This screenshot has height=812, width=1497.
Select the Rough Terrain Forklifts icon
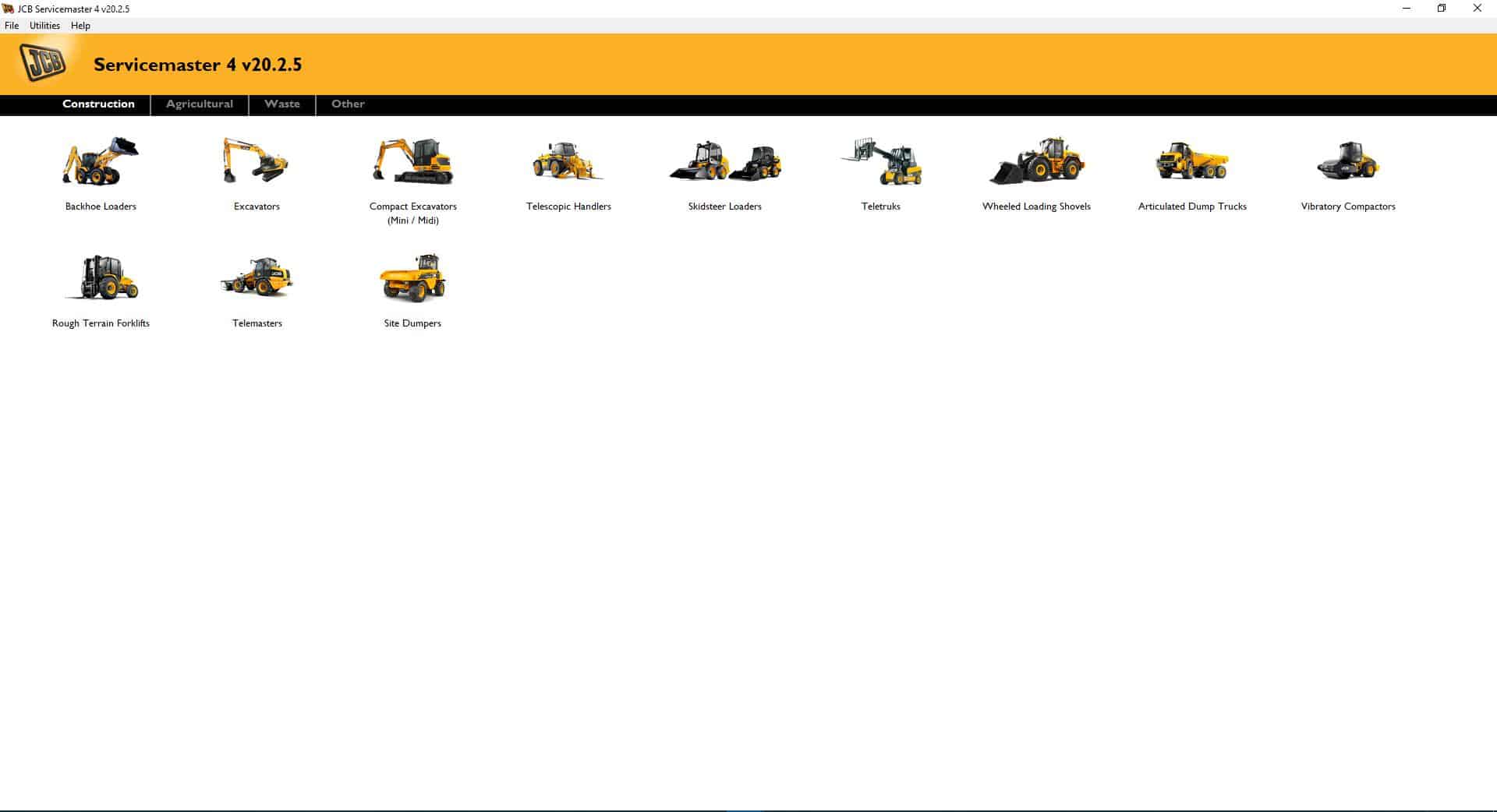click(101, 278)
